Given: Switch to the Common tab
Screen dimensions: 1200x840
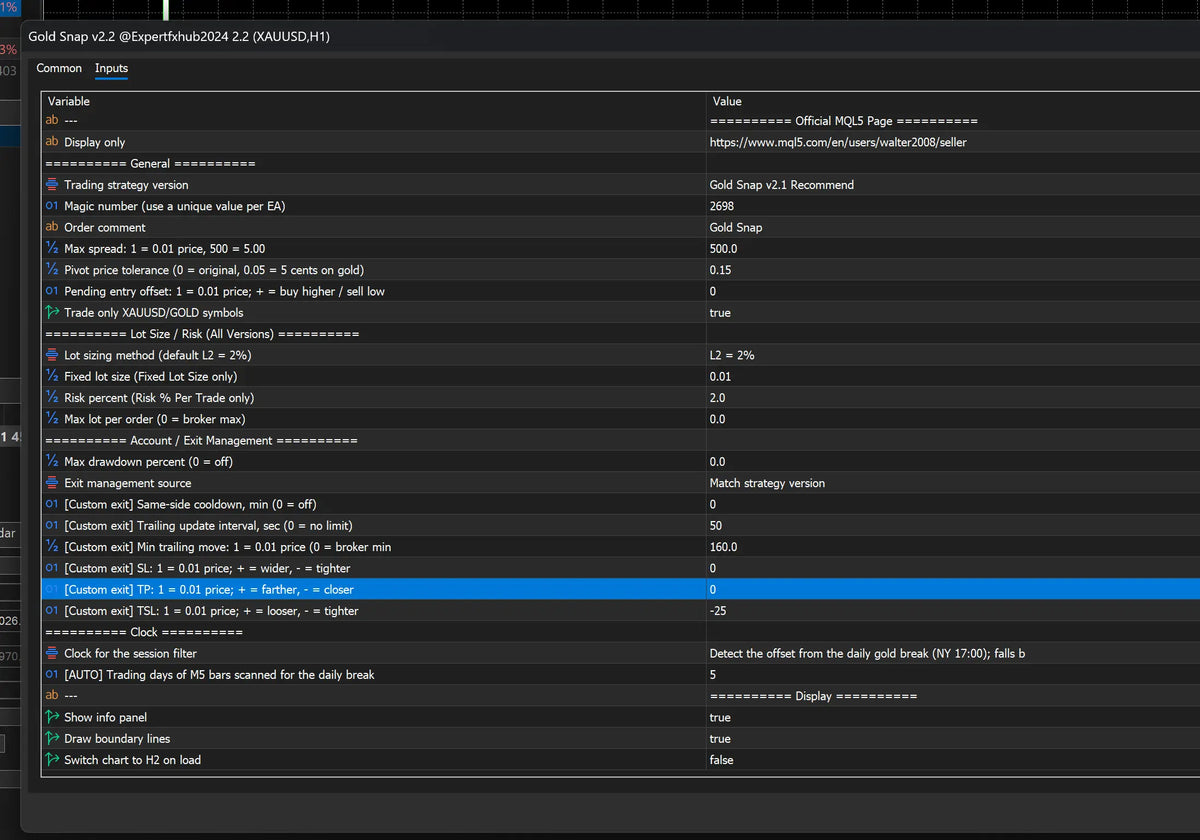Looking at the screenshot, I should (x=59, y=68).
